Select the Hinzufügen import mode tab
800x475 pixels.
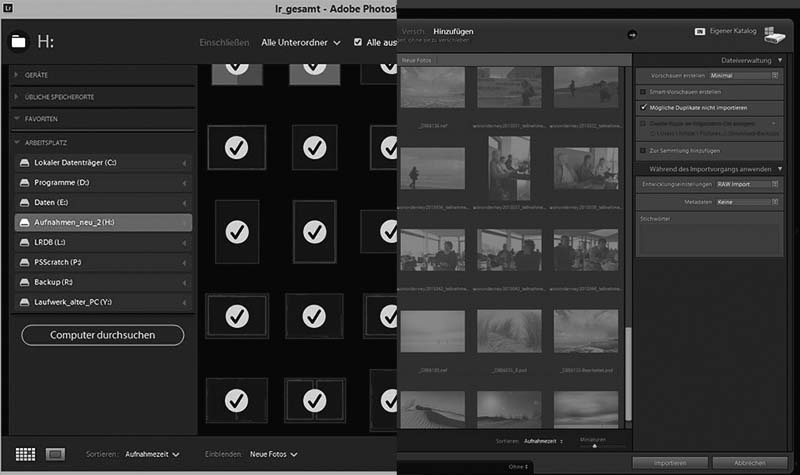[x=453, y=32]
